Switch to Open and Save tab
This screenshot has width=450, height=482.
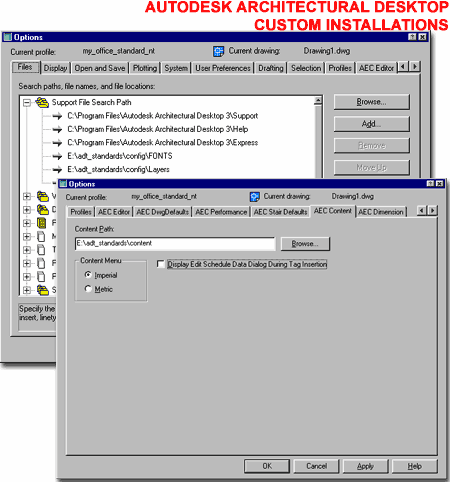(100, 68)
